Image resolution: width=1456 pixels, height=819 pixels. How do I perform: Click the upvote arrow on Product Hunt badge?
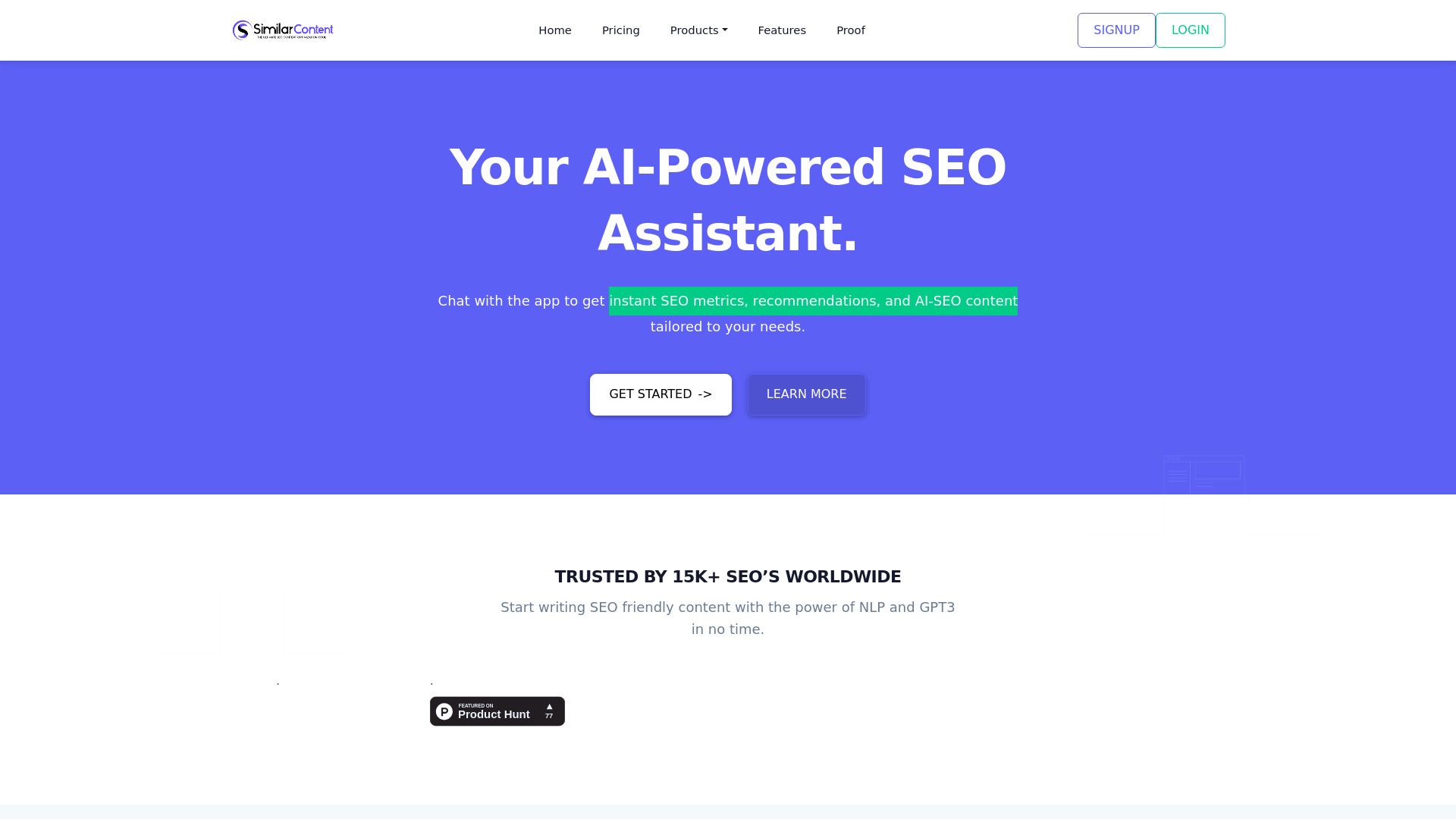click(549, 705)
